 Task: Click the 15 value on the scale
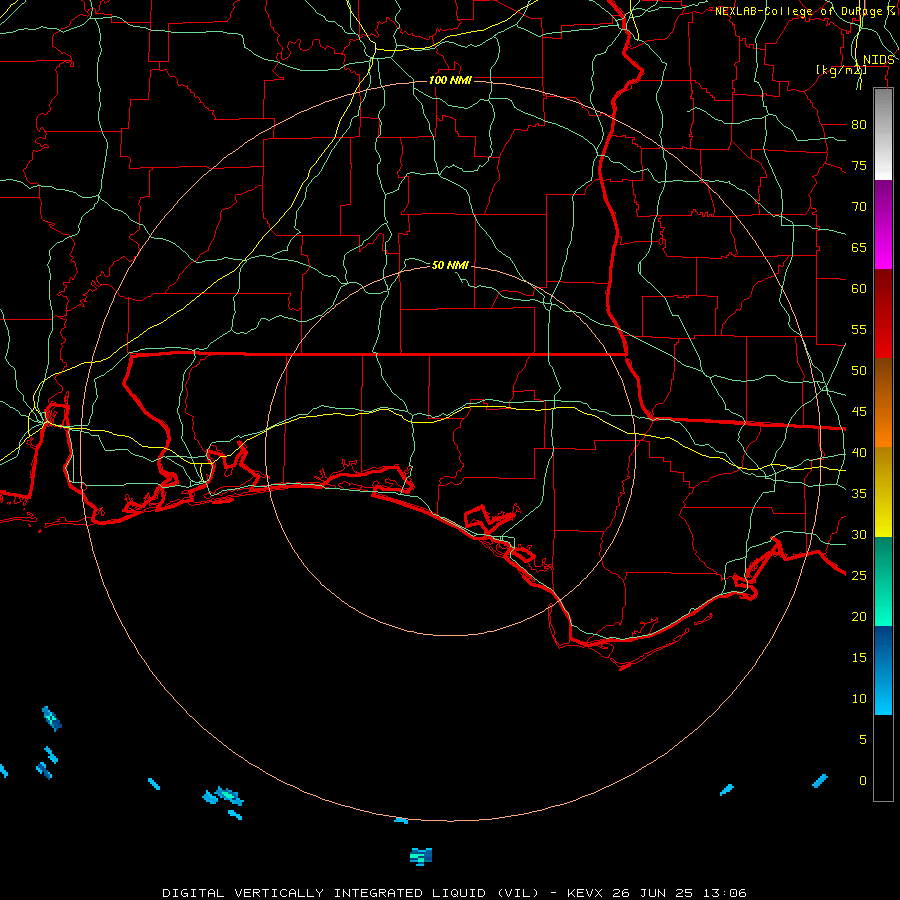tap(859, 657)
